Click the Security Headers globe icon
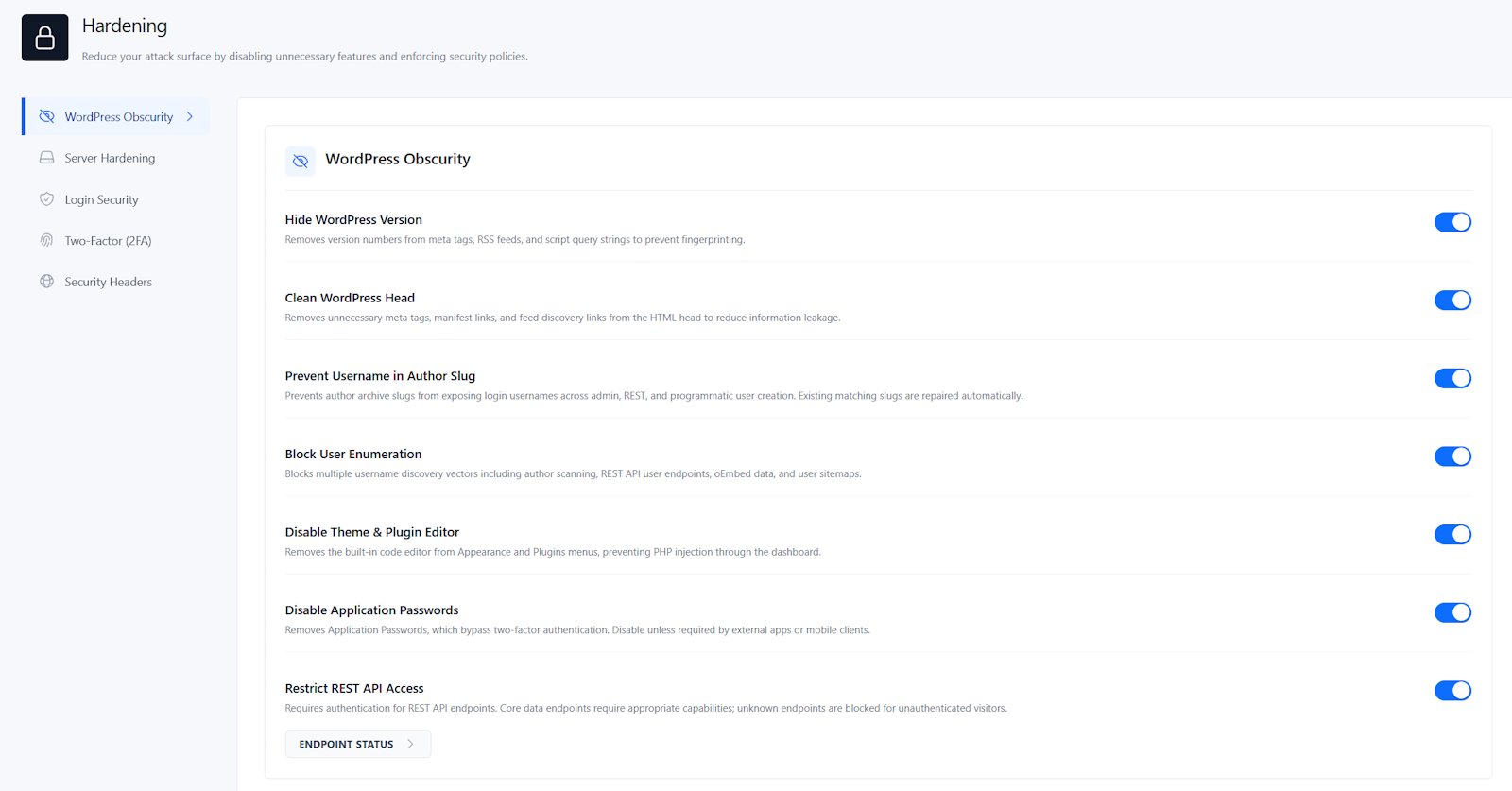 click(46, 282)
